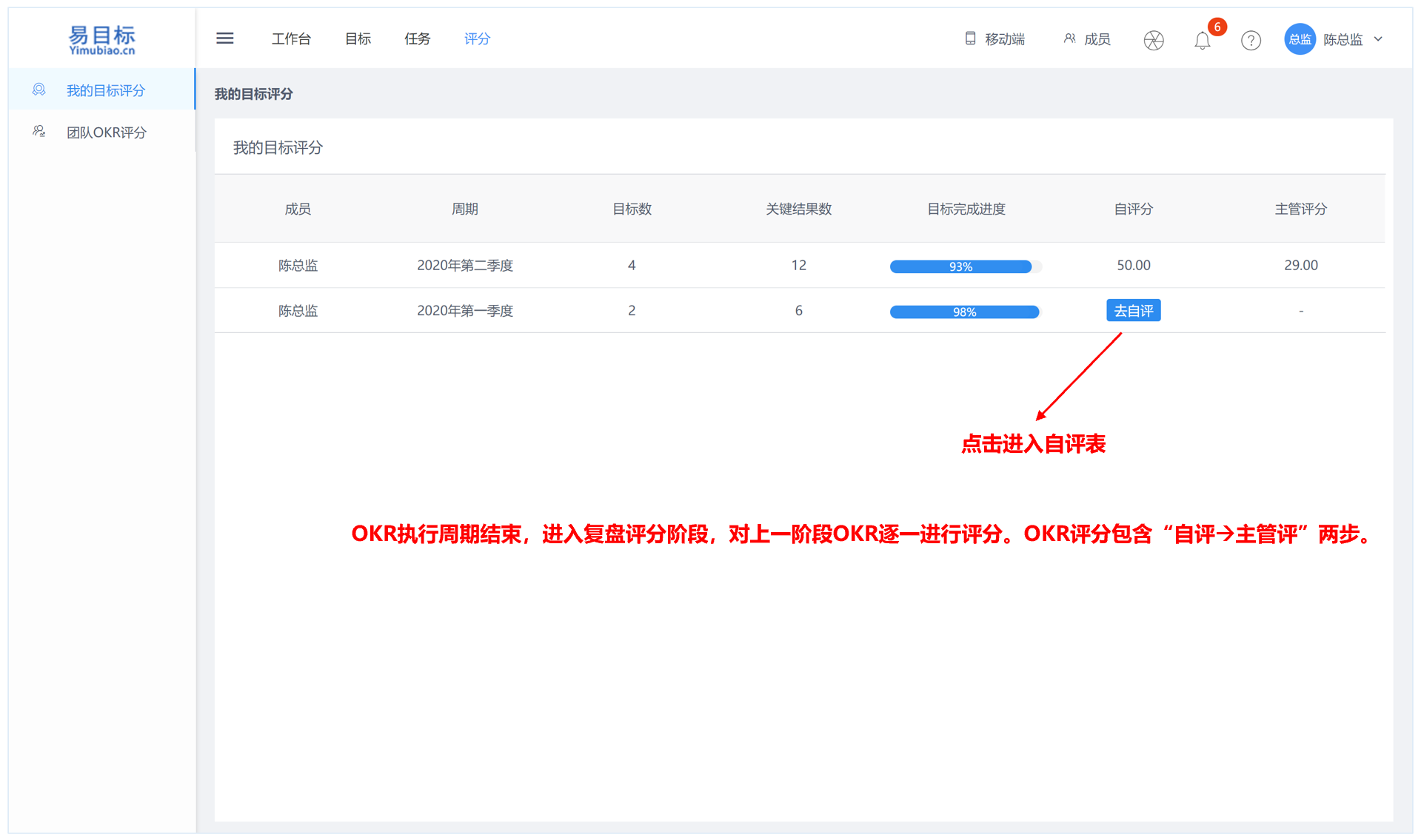Image resolution: width=1421 pixels, height=840 pixels.
Task: Click the 成员 link in the header
Action: pos(1097,39)
